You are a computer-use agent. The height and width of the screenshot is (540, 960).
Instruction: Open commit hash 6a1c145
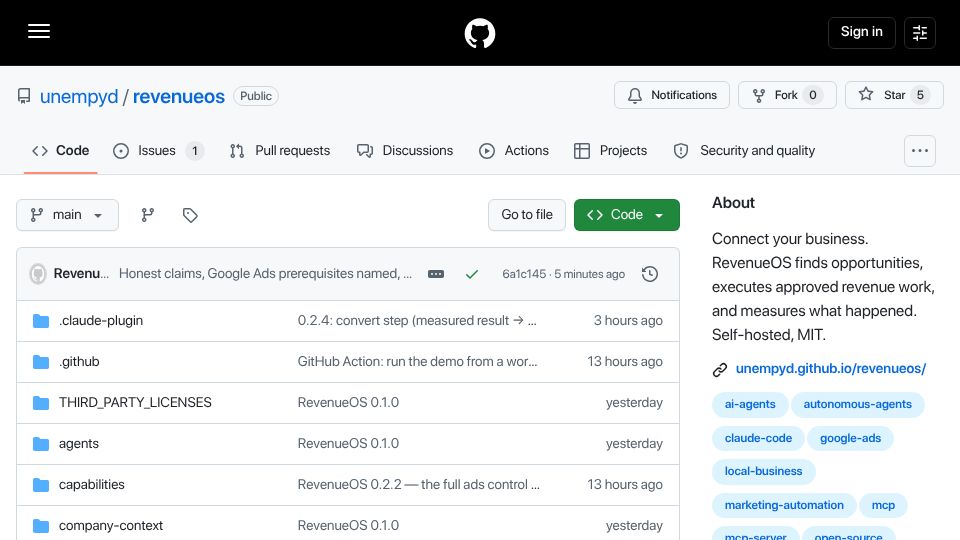pyautogui.click(x=524, y=274)
